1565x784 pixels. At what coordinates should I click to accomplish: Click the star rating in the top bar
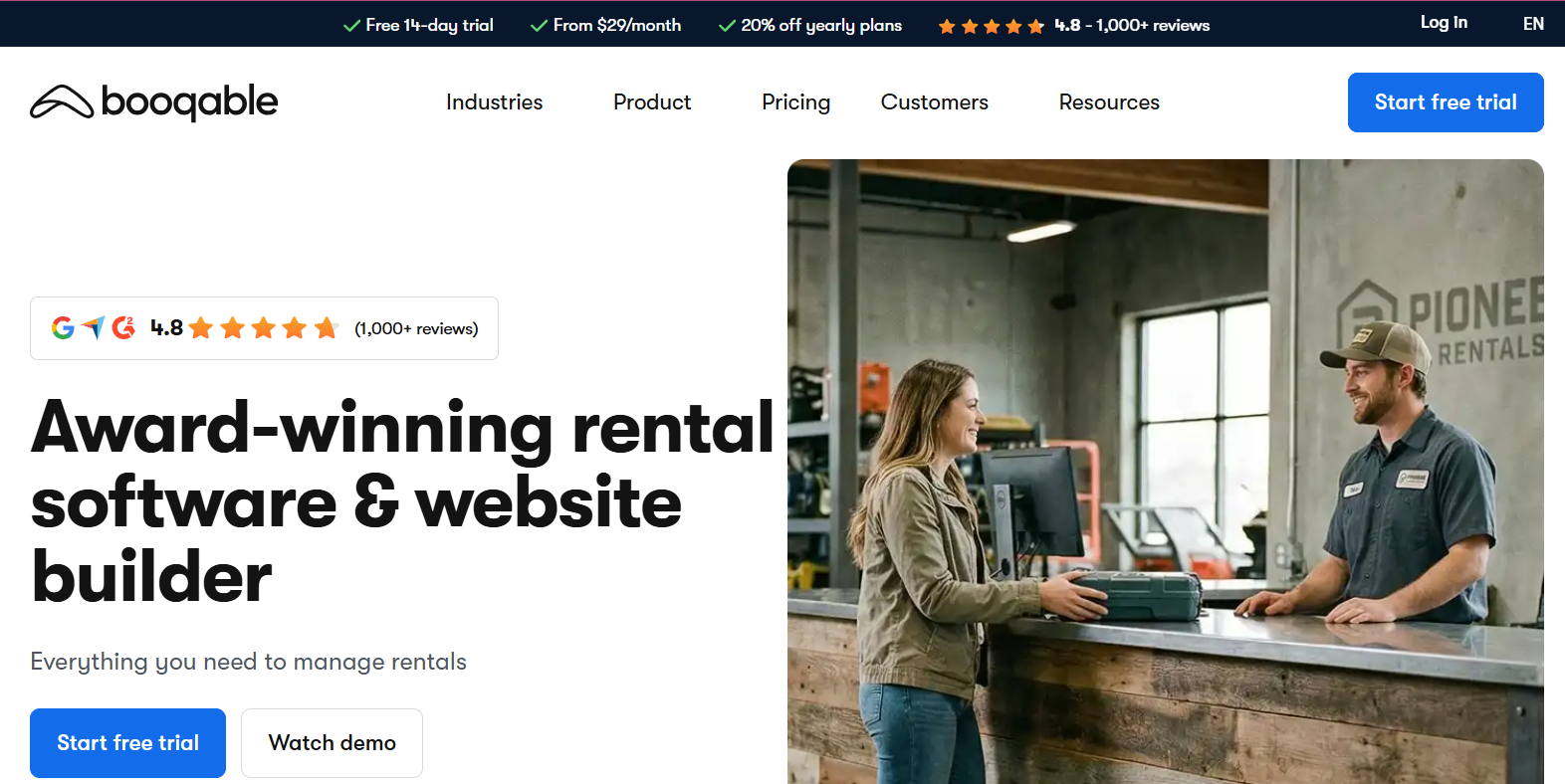[991, 27]
